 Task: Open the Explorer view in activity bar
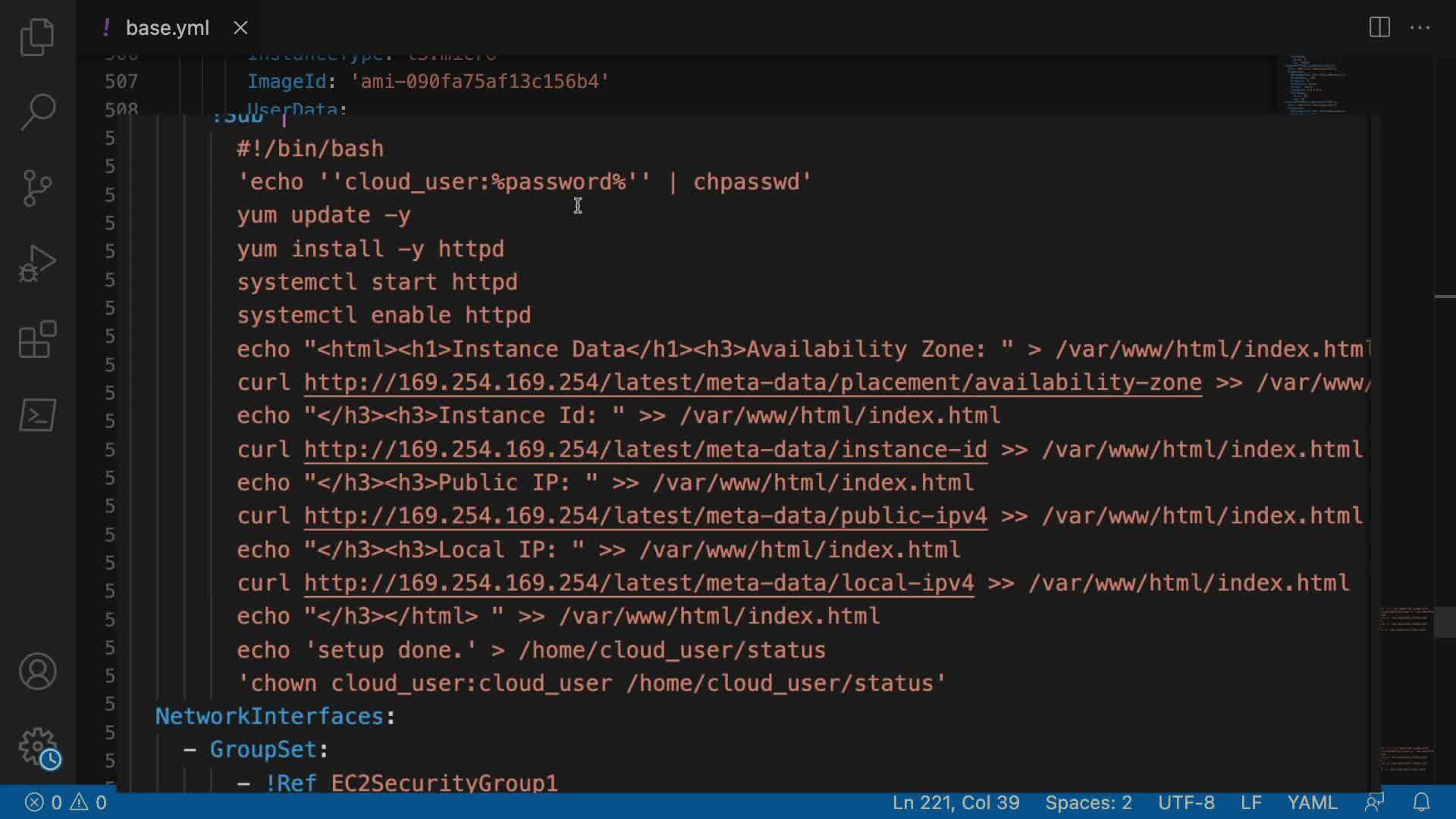pyautogui.click(x=37, y=36)
